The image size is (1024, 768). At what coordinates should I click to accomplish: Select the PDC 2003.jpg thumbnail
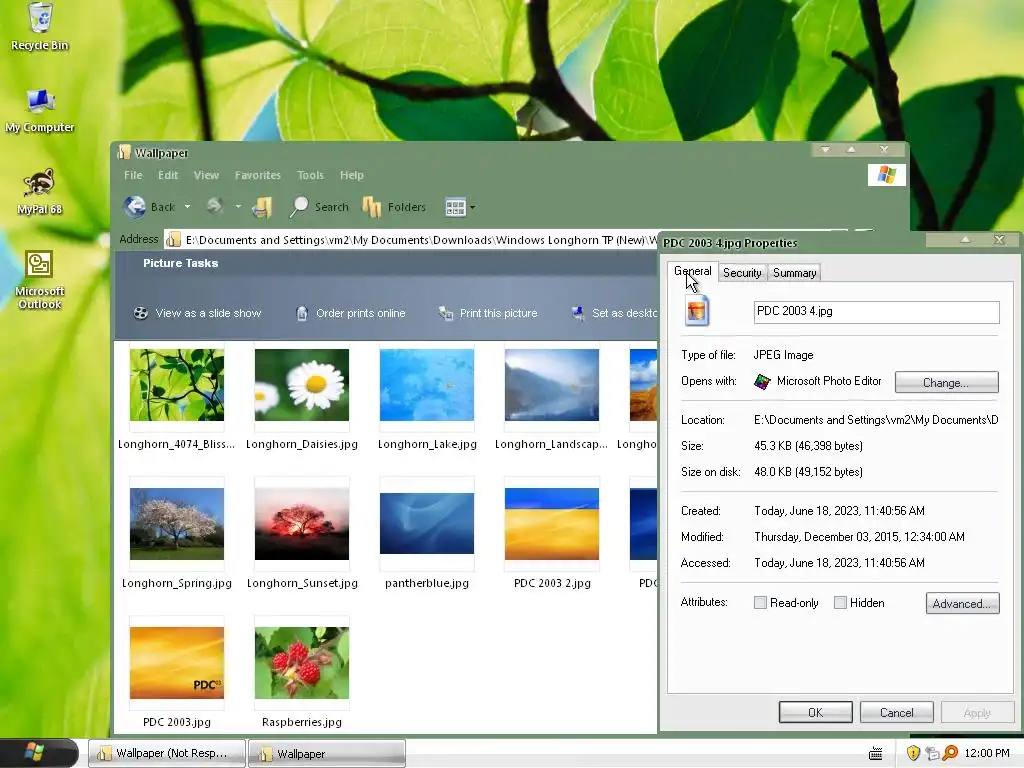click(176, 663)
